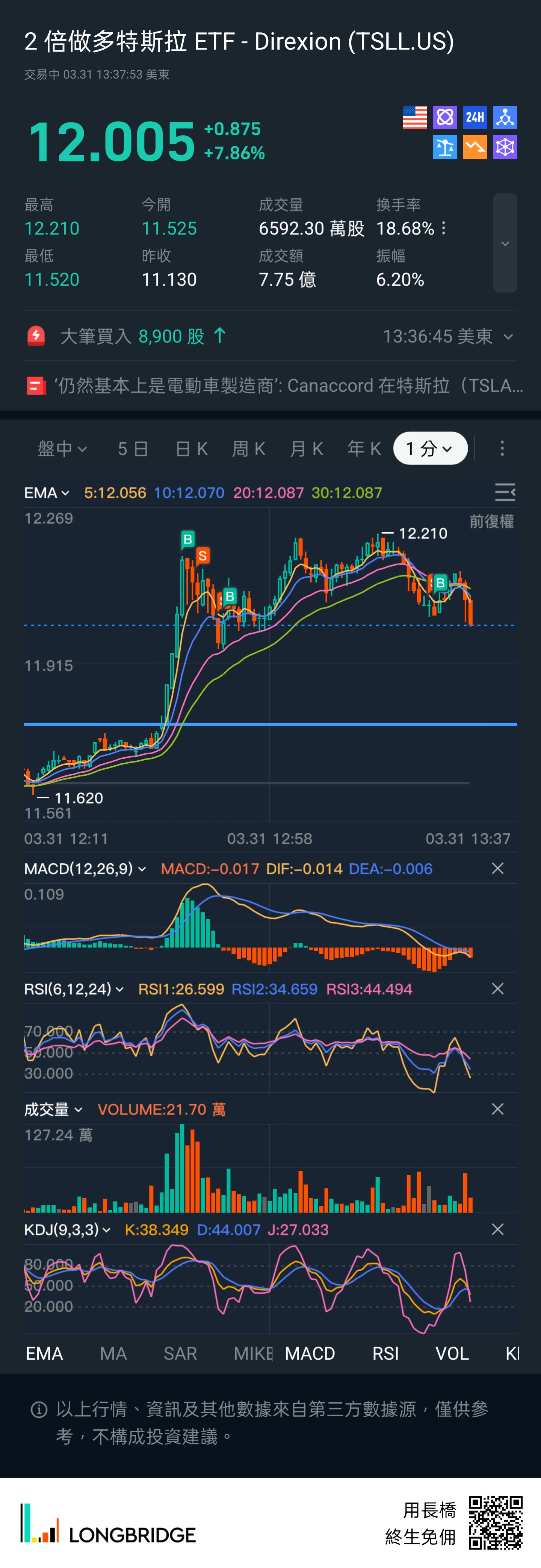
Task: Open the 盤中 session dropdown
Action: coord(62,449)
